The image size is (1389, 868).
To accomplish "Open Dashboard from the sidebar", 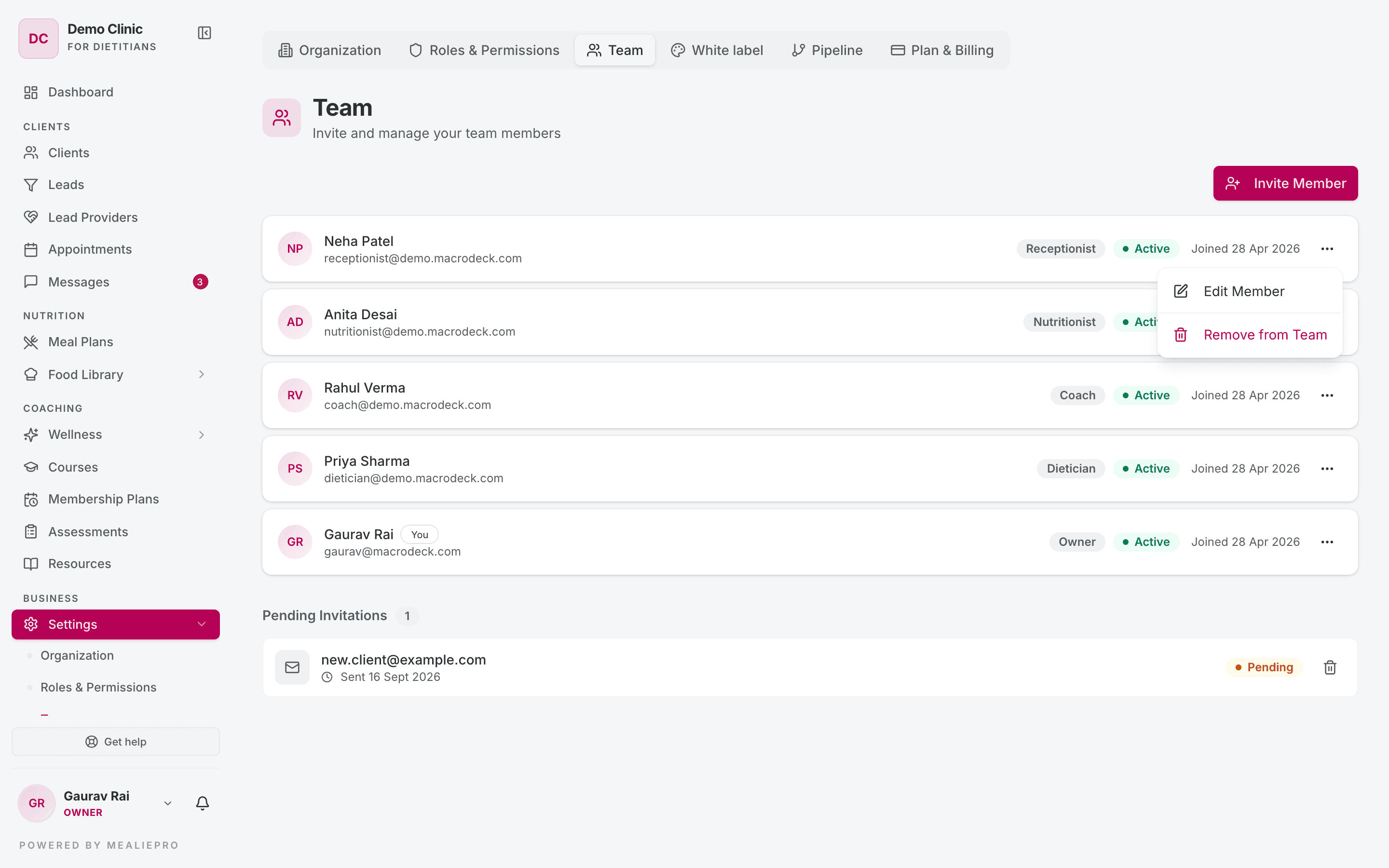I will (115, 92).
